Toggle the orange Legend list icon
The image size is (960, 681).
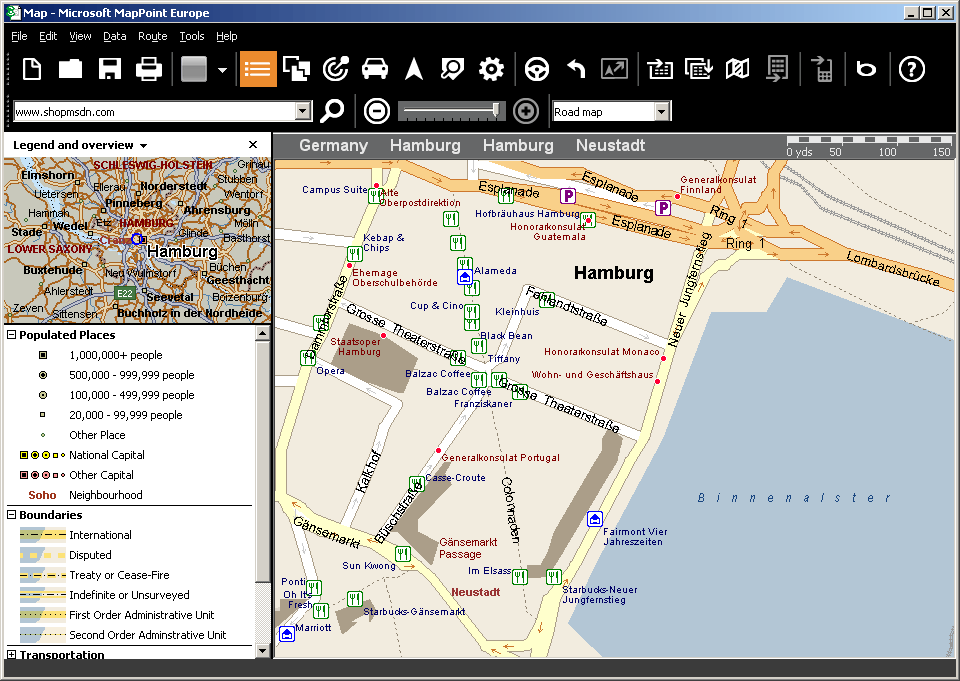coord(258,69)
